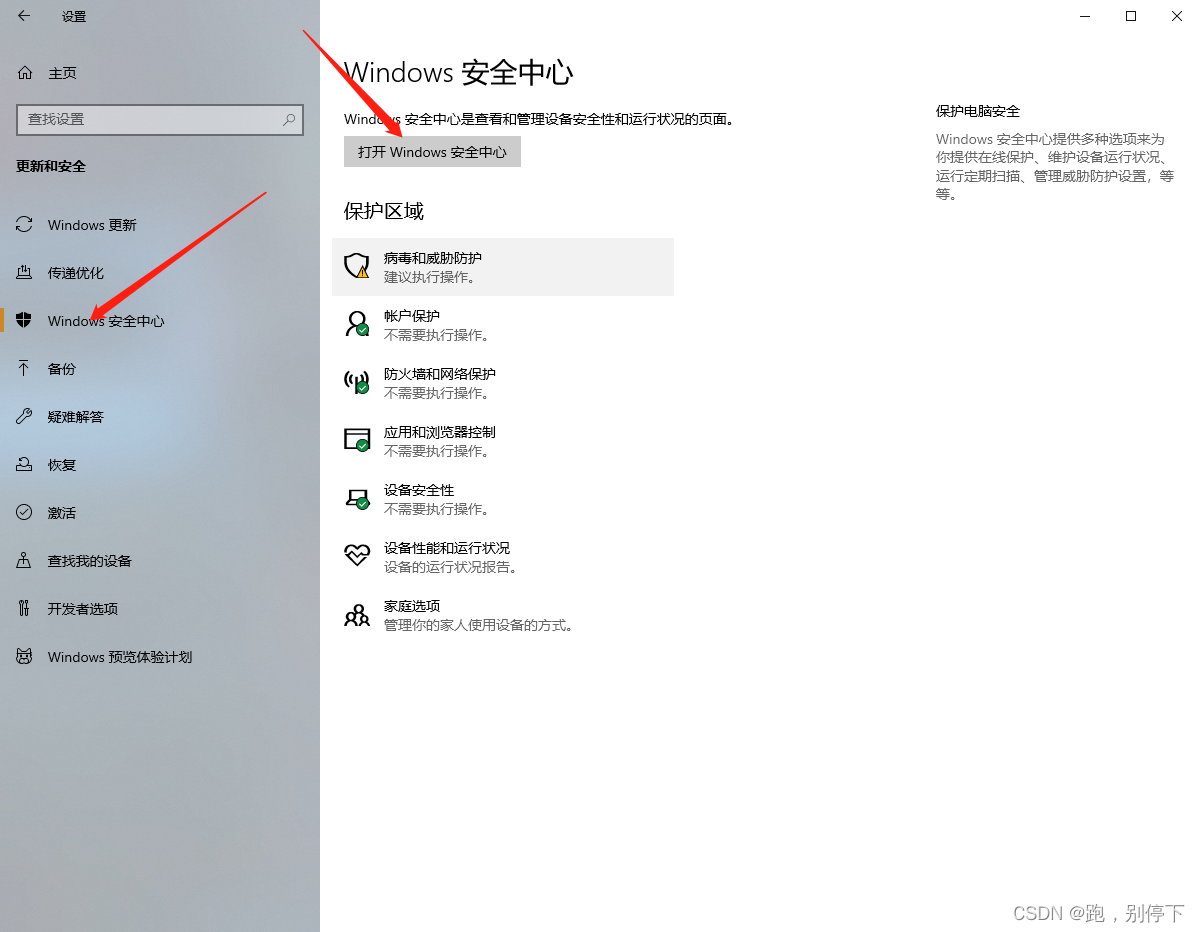Click the device health heart icon
This screenshot has height=932, width=1200.
point(357,556)
